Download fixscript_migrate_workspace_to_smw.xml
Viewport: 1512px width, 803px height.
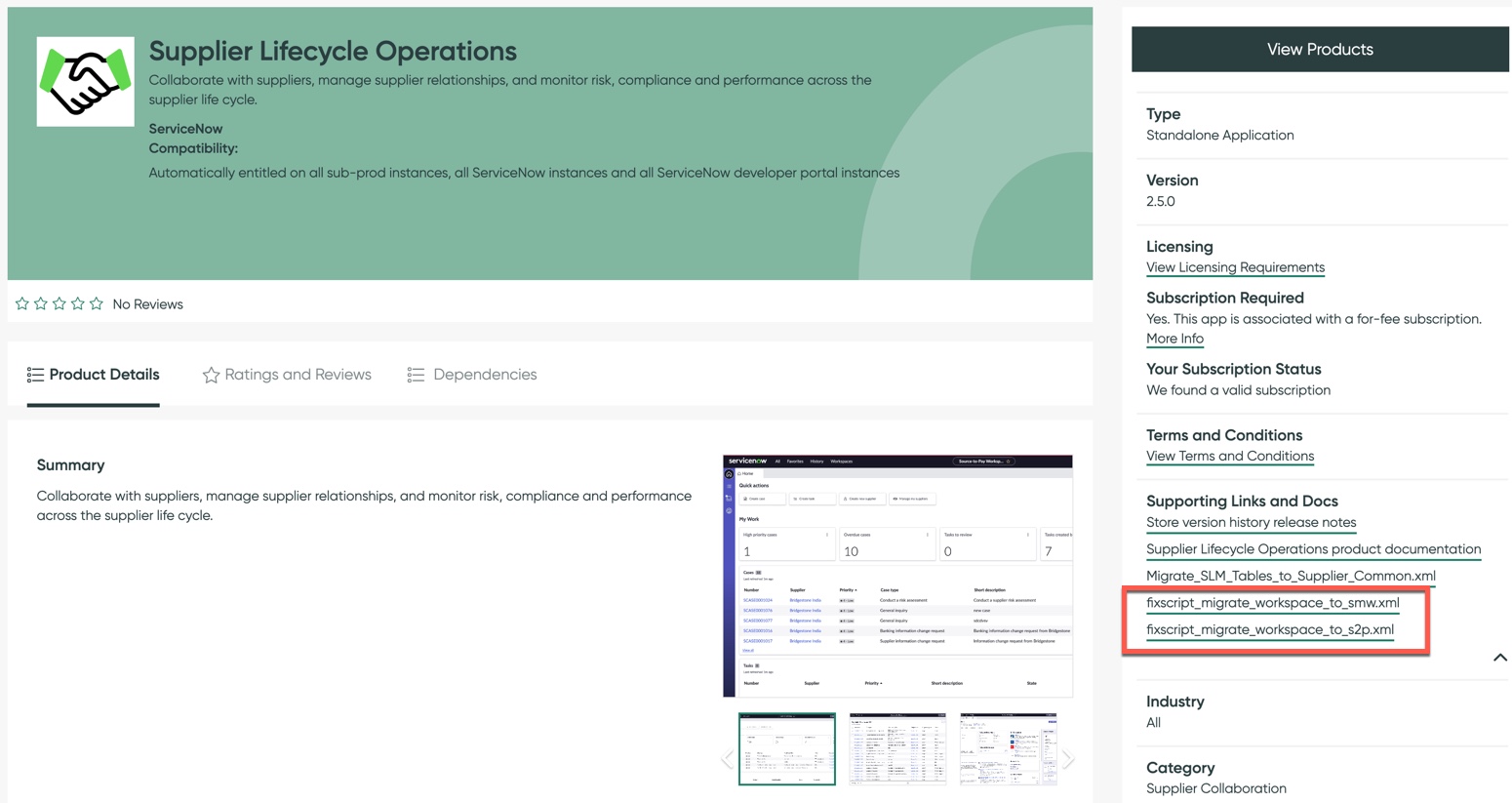tap(1273, 603)
